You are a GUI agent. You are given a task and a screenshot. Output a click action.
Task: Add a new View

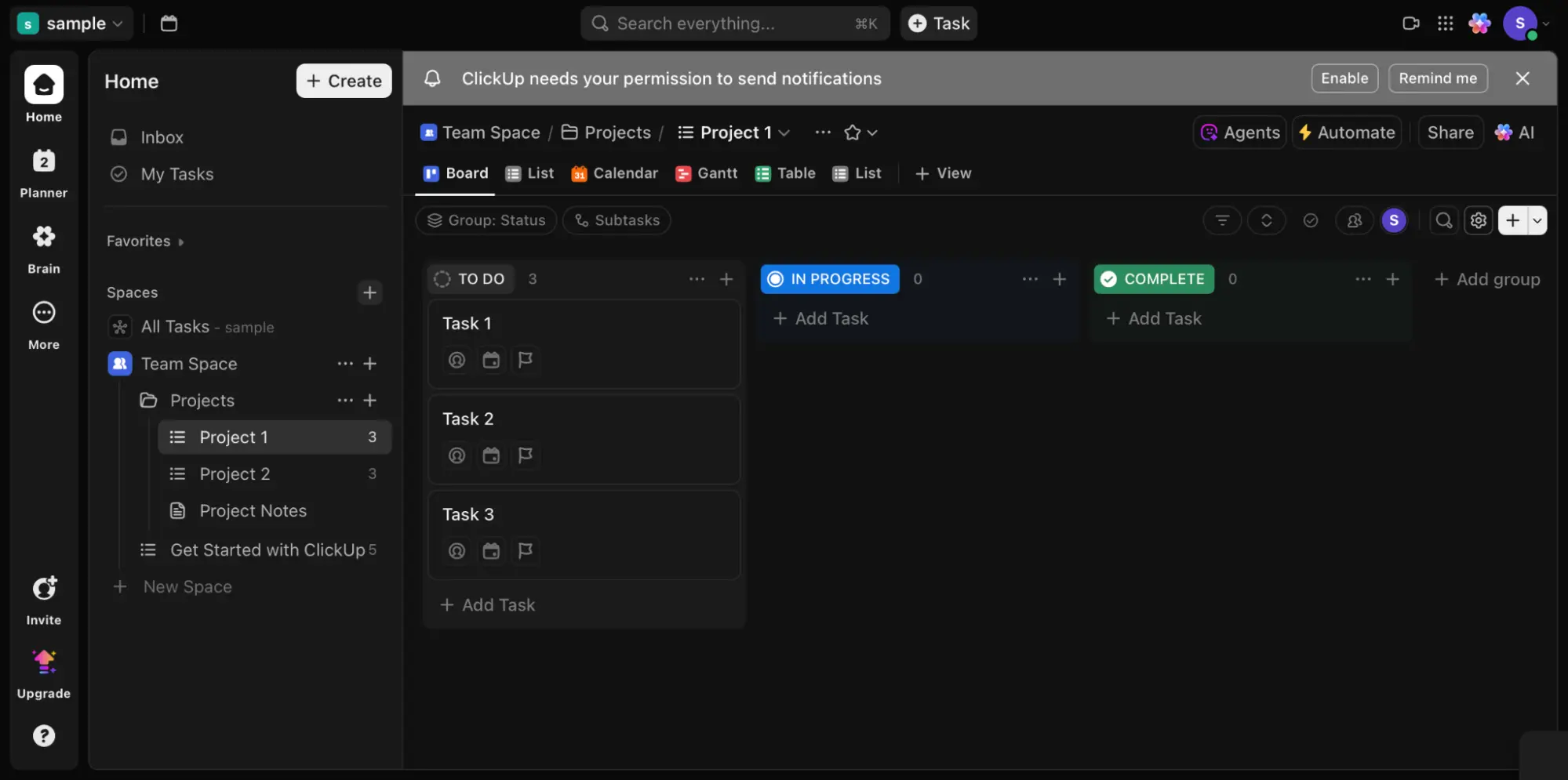tap(944, 173)
